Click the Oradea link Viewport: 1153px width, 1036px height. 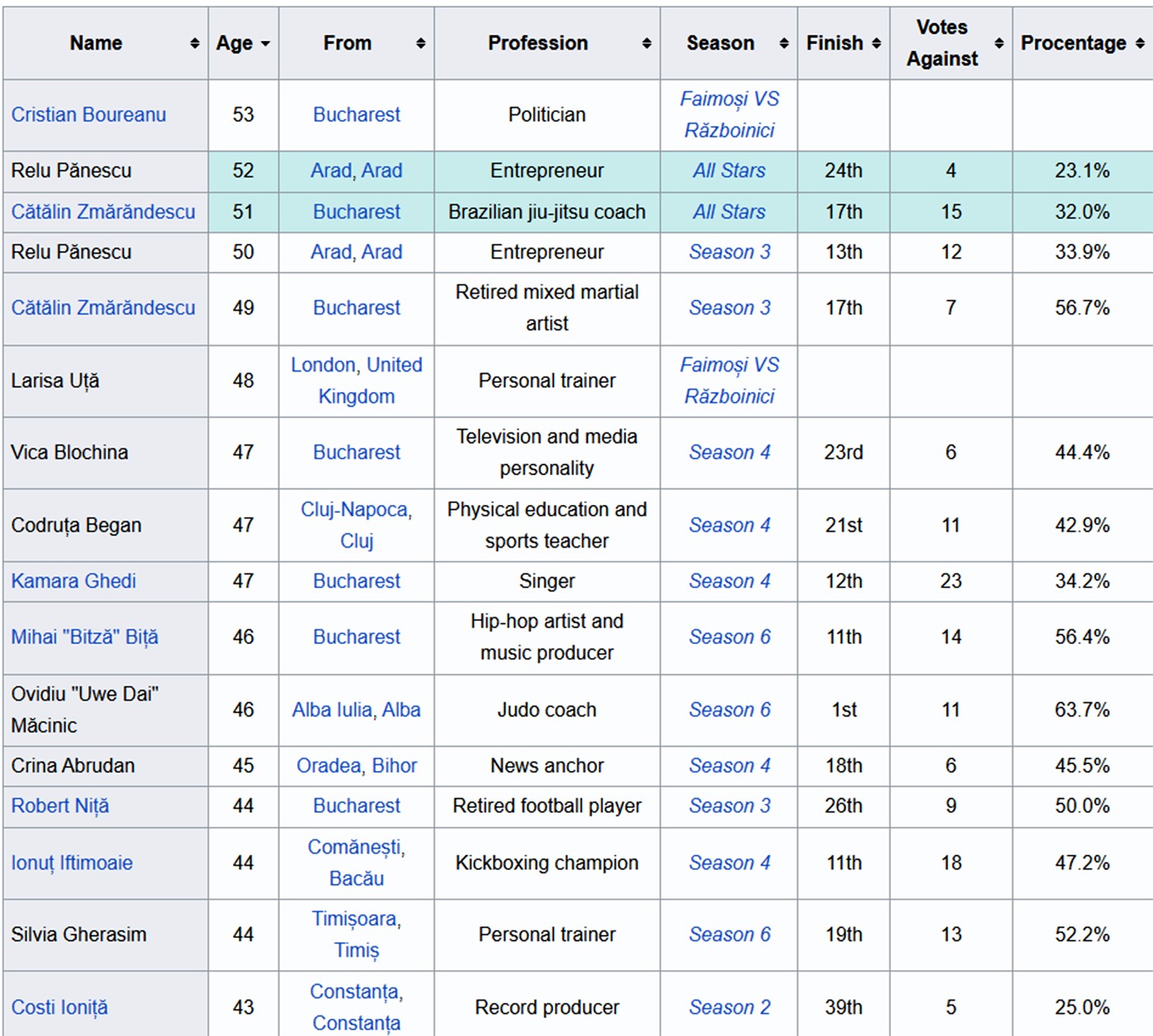(329, 765)
